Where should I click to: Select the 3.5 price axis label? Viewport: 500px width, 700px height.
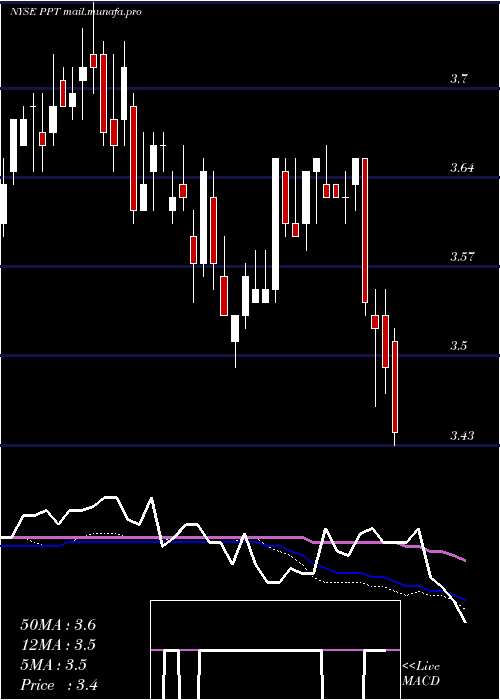[458, 346]
